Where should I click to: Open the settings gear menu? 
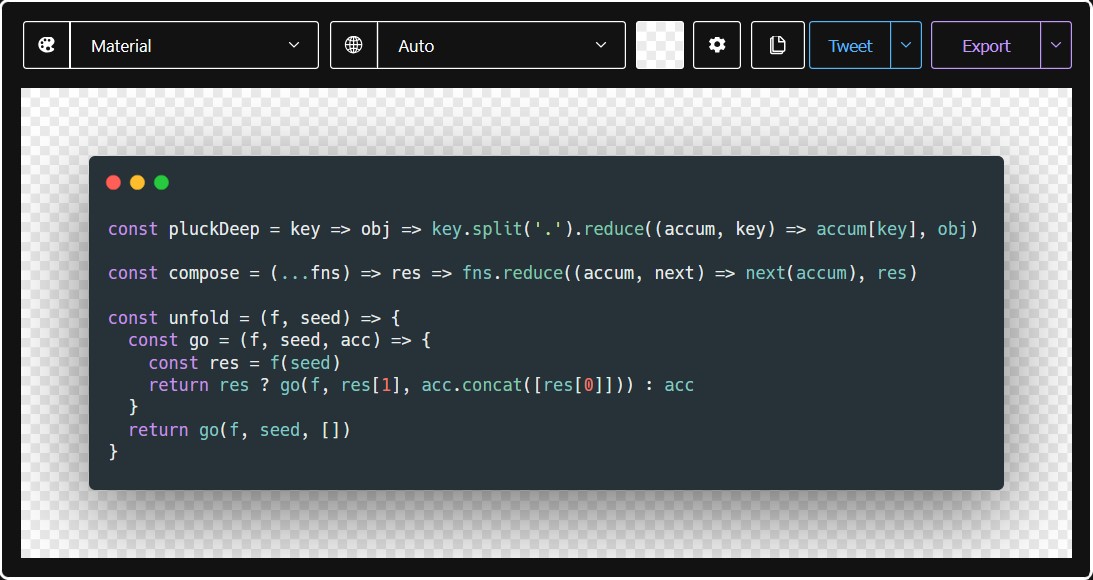pyautogui.click(x=716, y=46)
